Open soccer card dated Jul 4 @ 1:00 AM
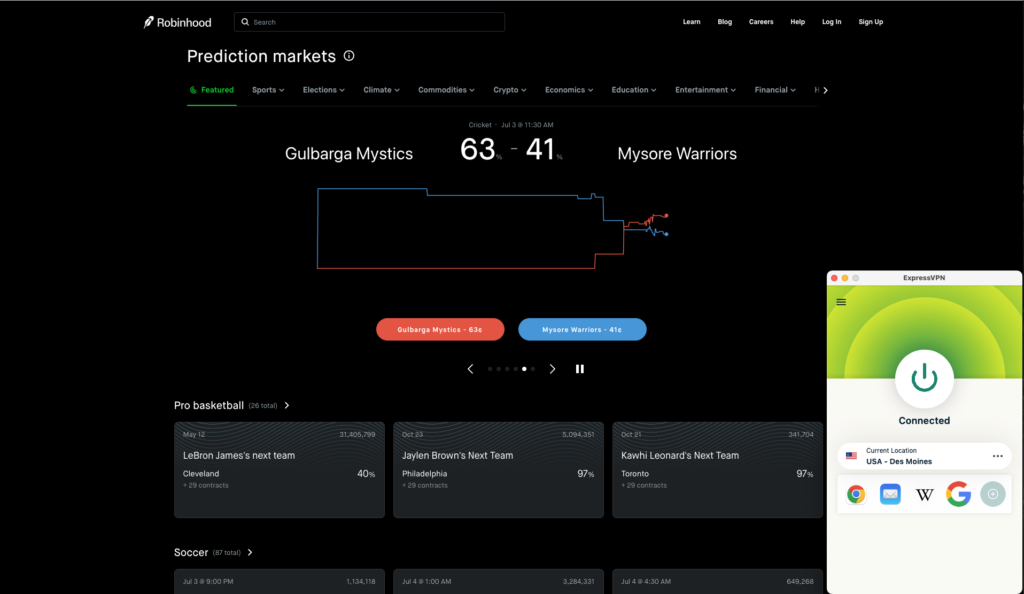 498,582
